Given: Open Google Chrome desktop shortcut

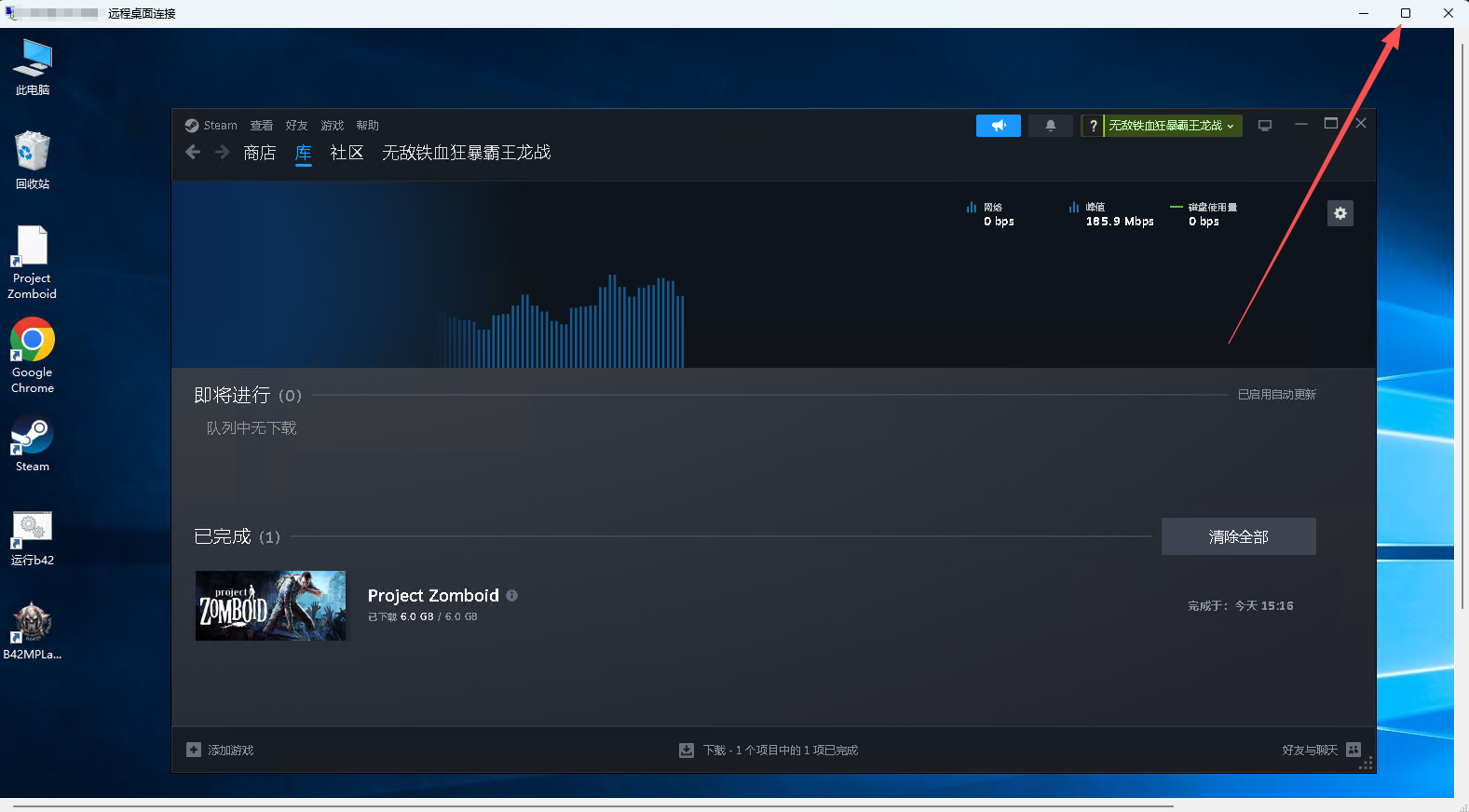Looking at the screenshot, I should tap(33, 343).
